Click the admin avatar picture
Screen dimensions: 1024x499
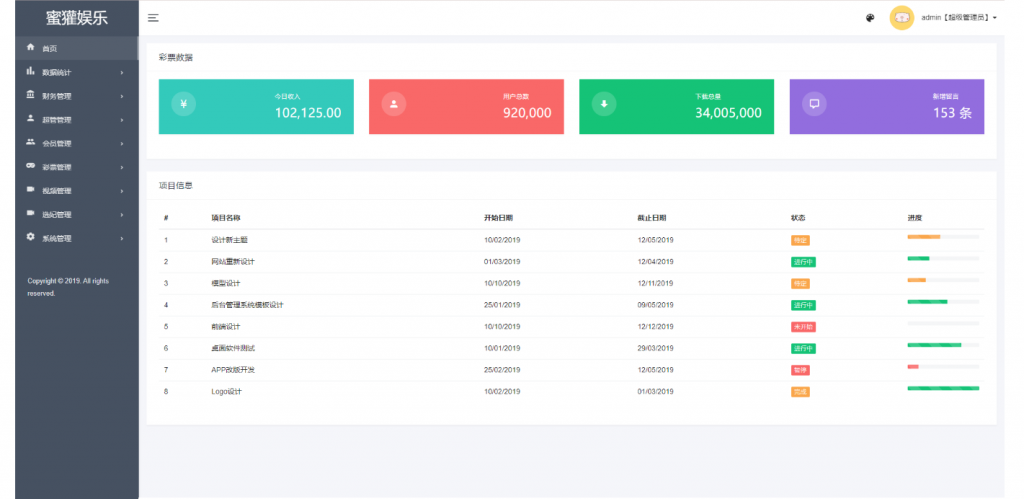coord(901,18)
